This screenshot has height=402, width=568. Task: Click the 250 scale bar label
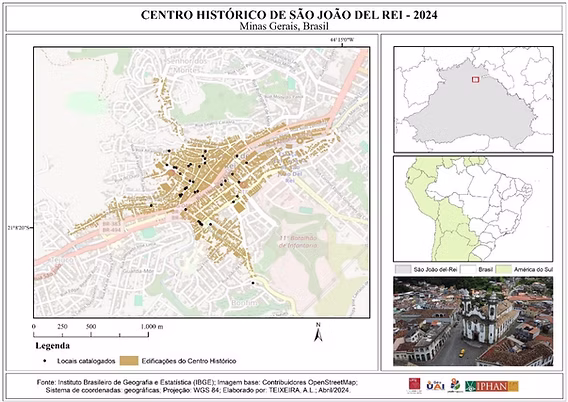click(62, 326)
